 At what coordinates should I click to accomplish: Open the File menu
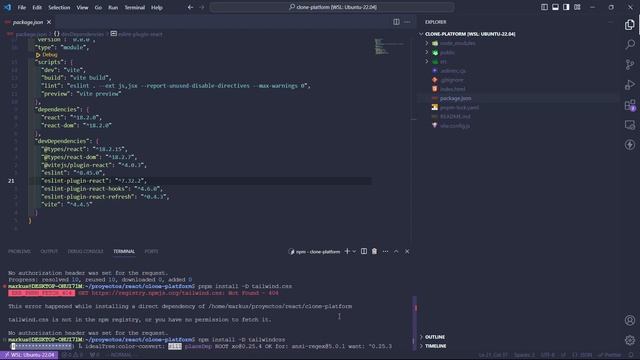(x=22, y=7)
